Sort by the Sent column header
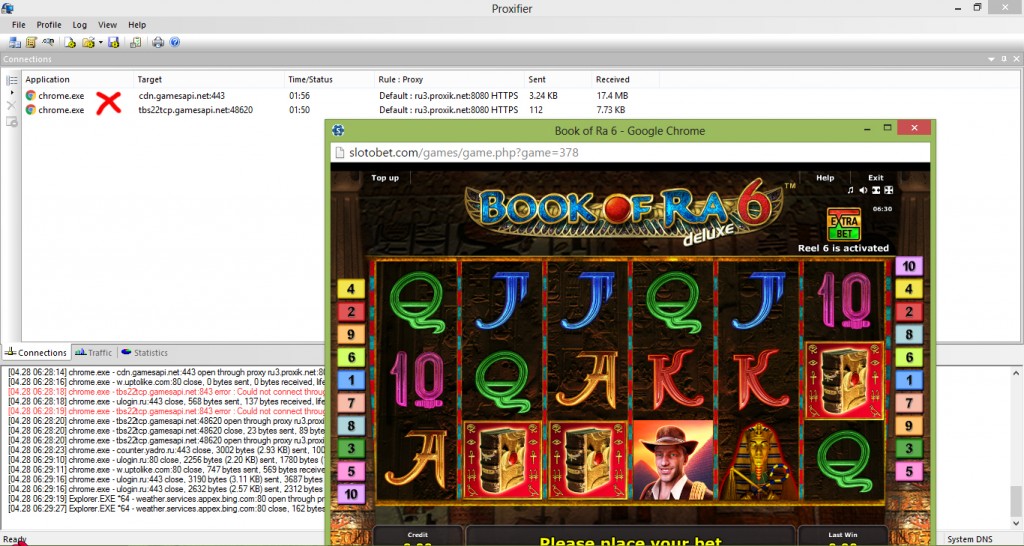The image size is (1024, 546). click(558, 80)
